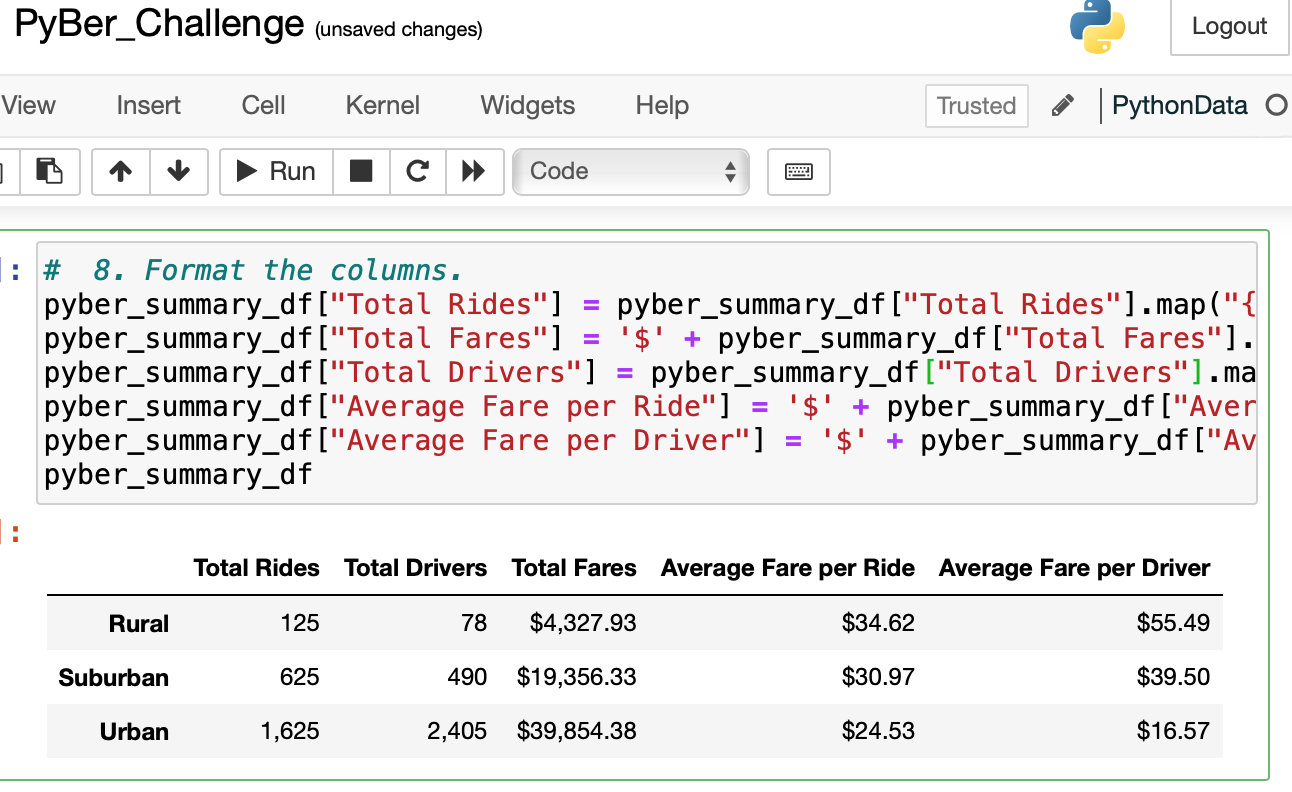Open the command palette keyboard icon
1292x792 pixels.
(x=798, y=171)
